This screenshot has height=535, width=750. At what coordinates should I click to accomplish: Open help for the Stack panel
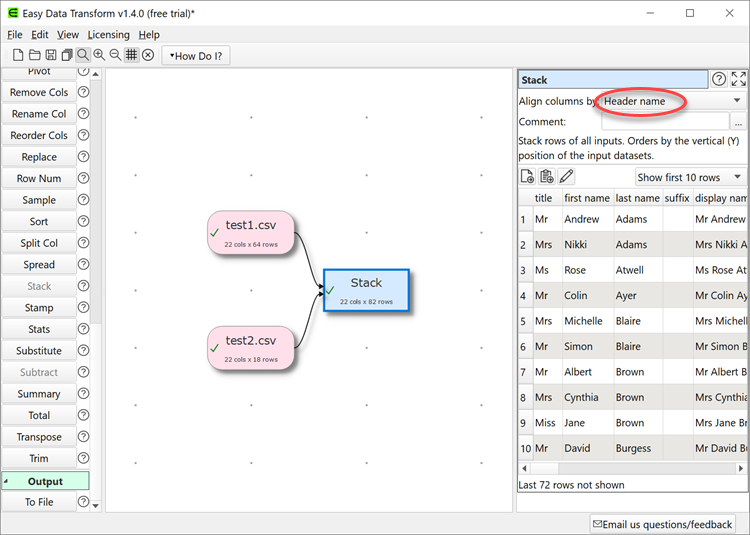718,80
